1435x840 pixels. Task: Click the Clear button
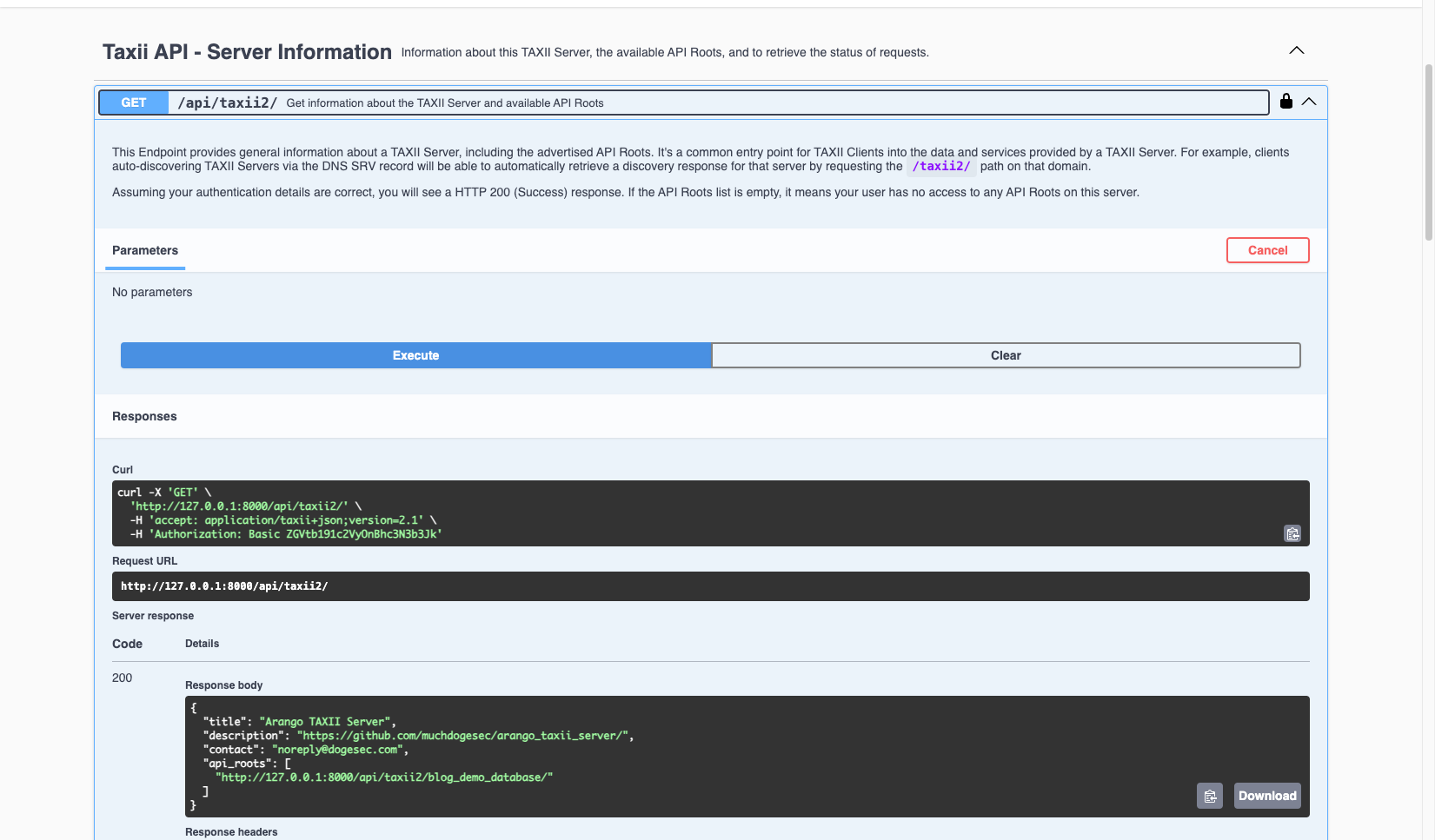1006,355
